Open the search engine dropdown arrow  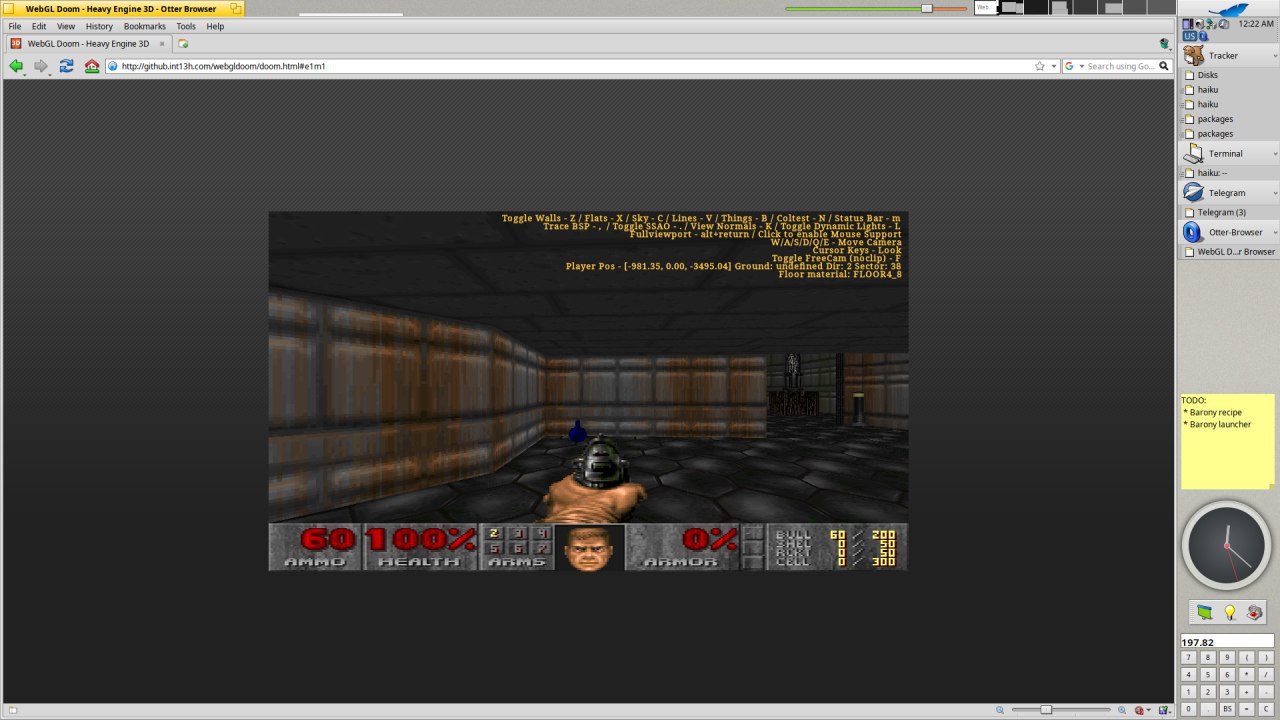(1081, 67)
